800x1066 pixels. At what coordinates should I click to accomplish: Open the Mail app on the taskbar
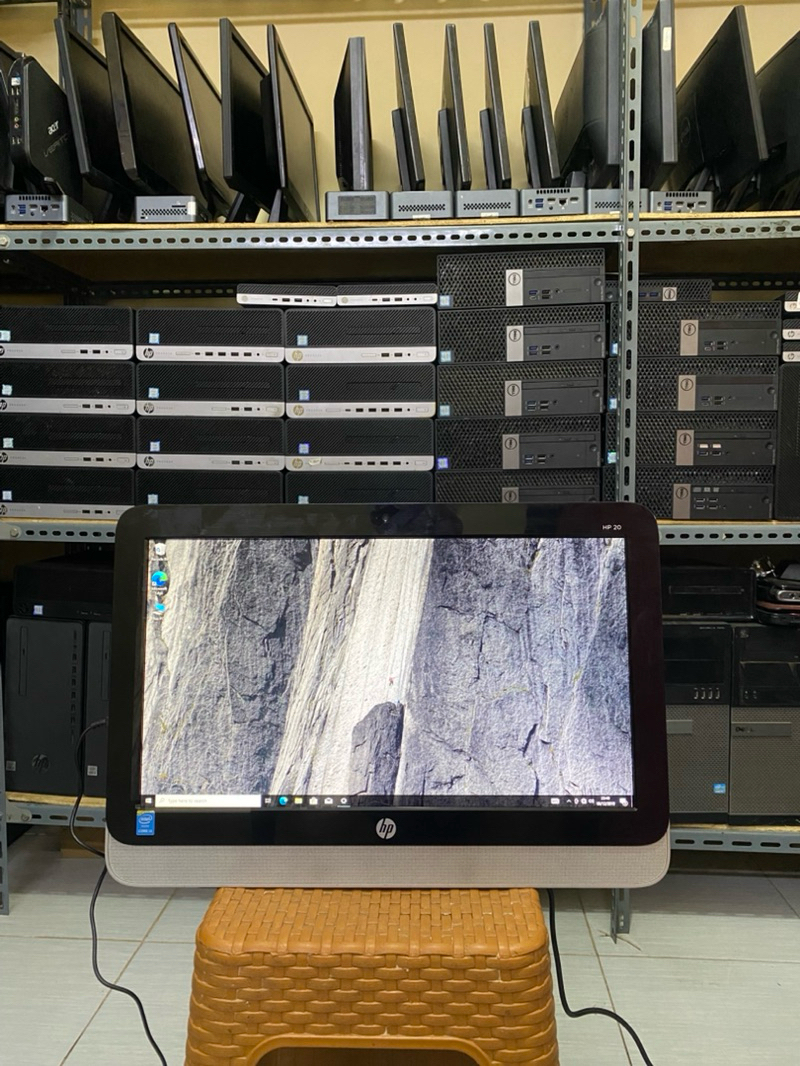click(328, 801)
